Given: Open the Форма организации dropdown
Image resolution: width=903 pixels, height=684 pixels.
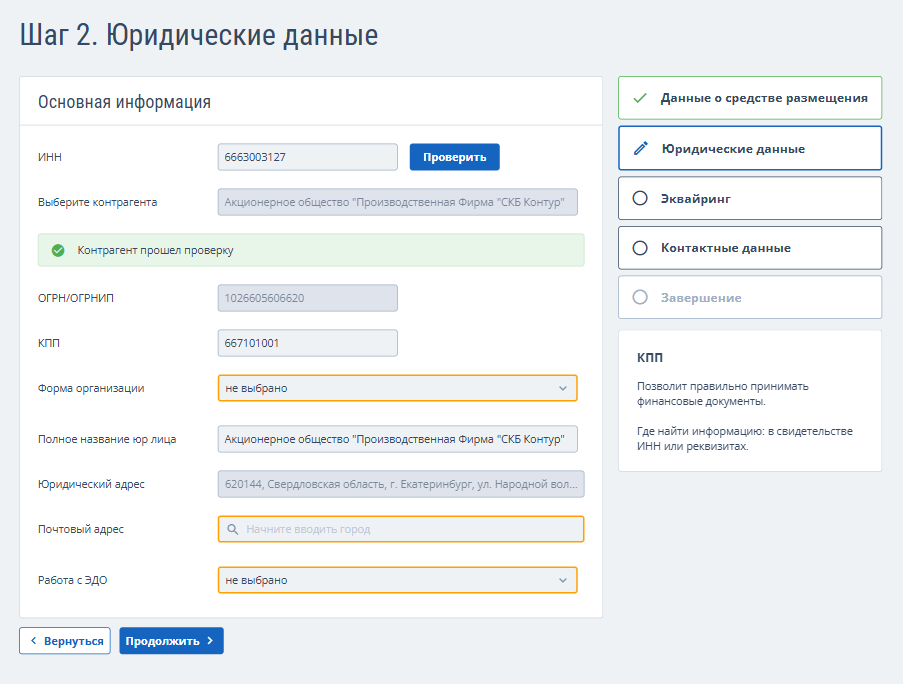Looking at the screenshot, I should pos(397,388).
